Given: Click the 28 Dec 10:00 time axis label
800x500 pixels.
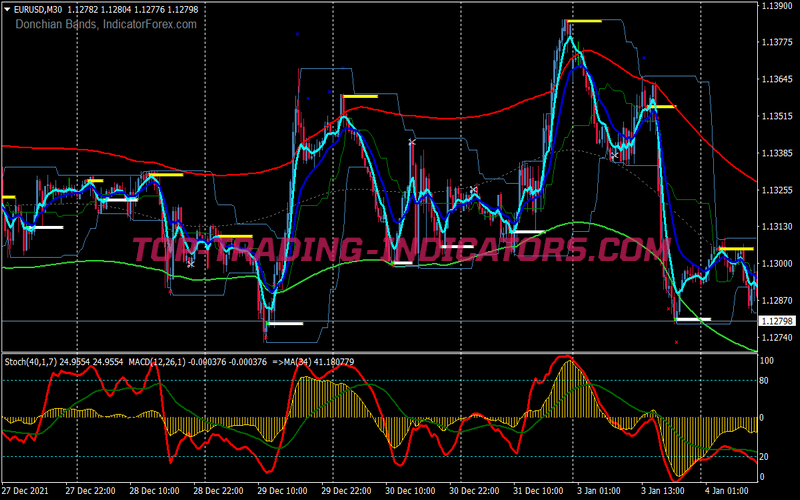Looking at the screenshot, I should (x=154, y=491).
